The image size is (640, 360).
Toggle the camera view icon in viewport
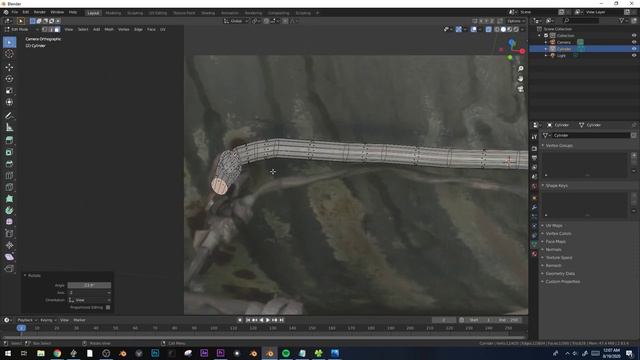click(520, 89)
